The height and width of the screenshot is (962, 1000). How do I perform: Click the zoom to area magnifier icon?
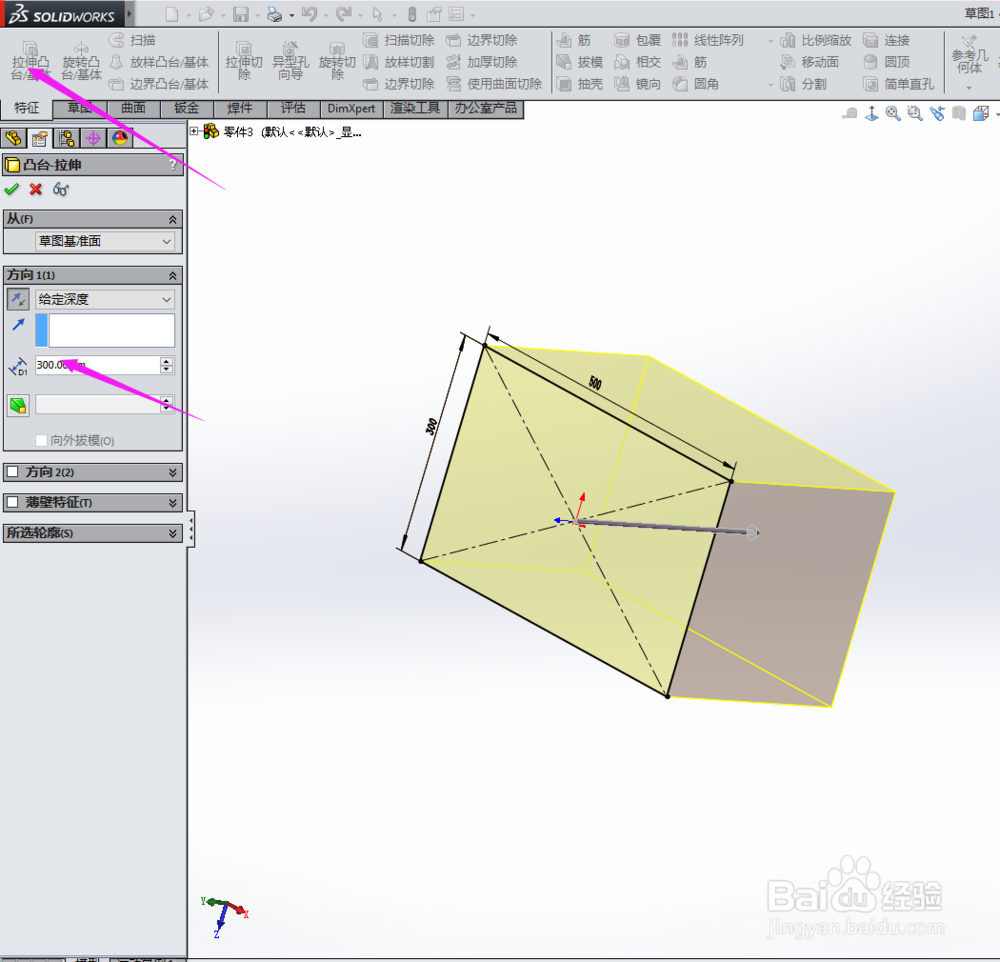[915, 114]
